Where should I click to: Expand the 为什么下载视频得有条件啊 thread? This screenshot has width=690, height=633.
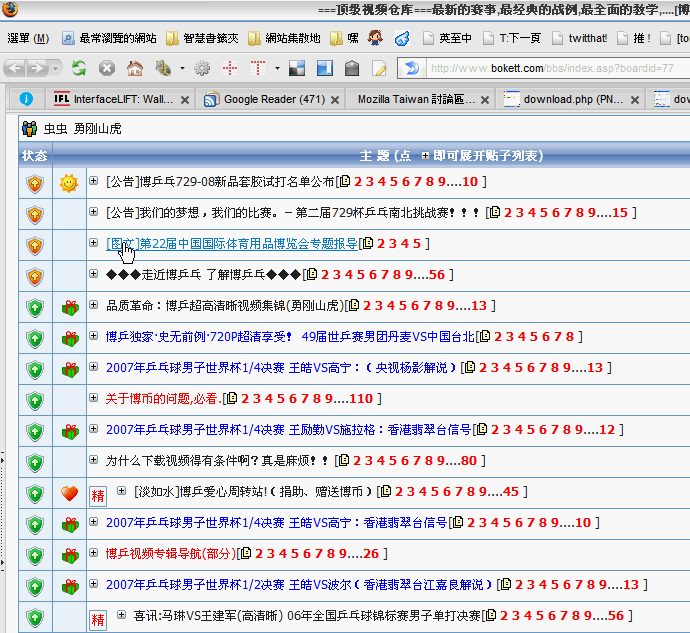pos(94,461)
